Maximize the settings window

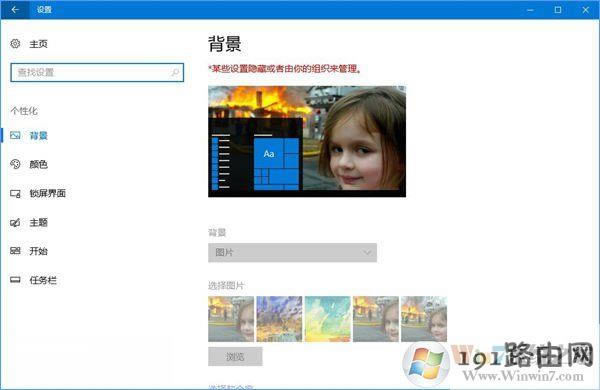click(x=558, y=10)
